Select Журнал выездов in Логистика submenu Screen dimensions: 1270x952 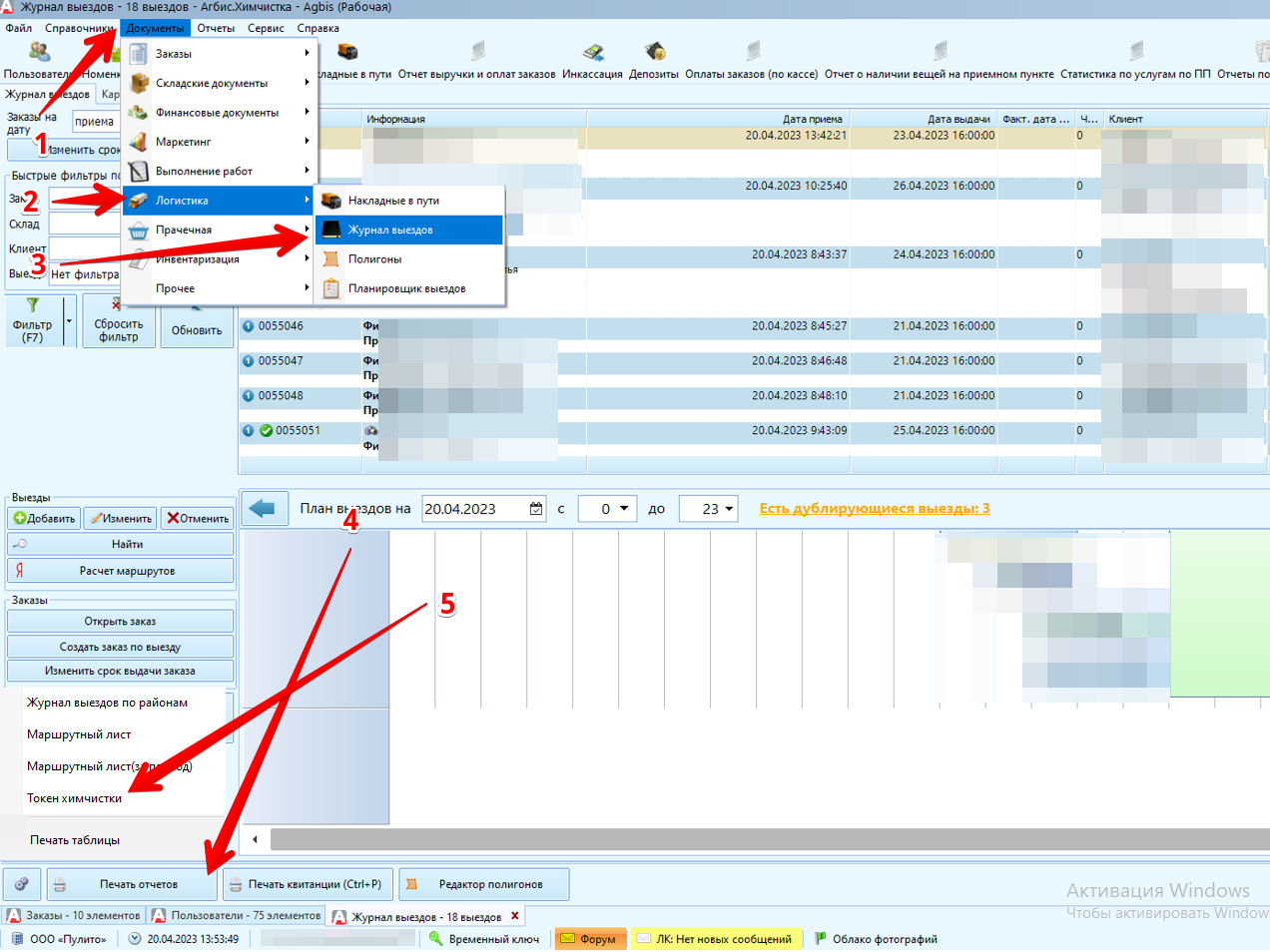pos(409,230)
